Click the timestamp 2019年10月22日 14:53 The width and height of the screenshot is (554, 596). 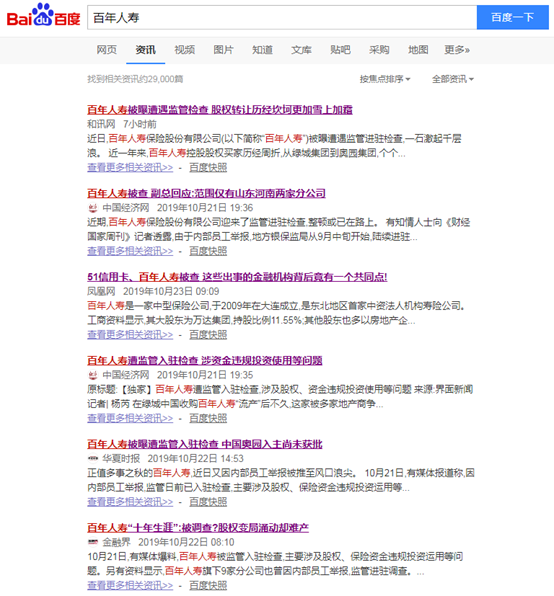click(x=196, y=459)
